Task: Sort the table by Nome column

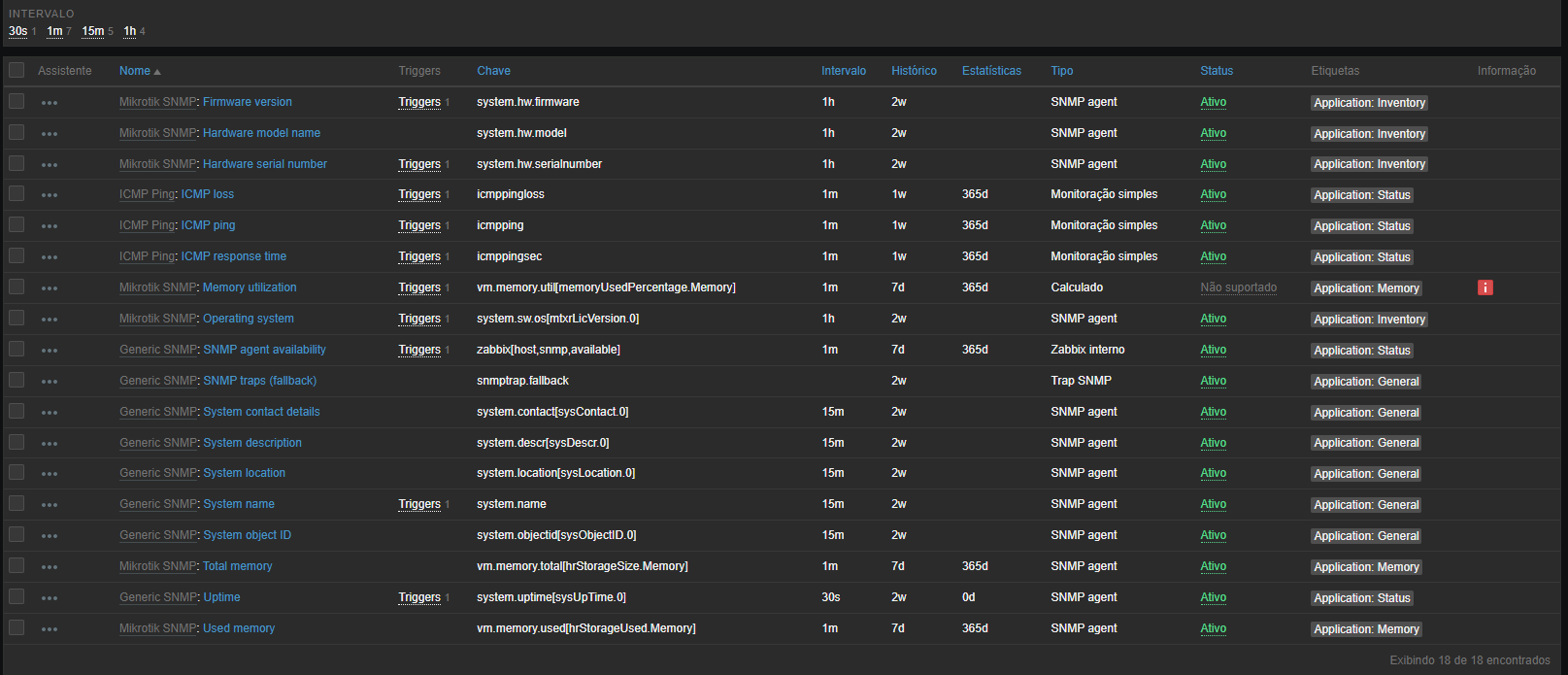Action: point(135,71)
